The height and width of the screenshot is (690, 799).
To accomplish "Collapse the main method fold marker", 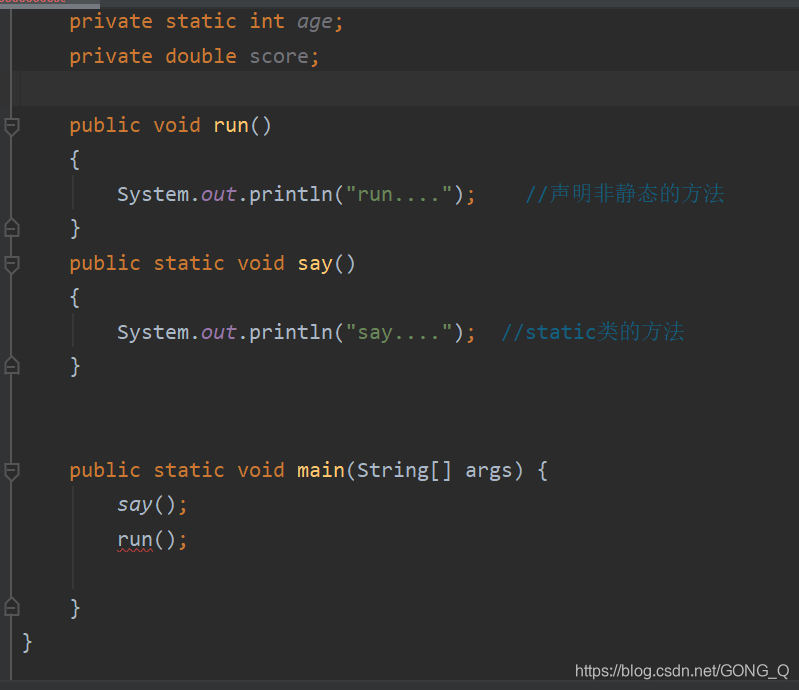I will 11,471.
